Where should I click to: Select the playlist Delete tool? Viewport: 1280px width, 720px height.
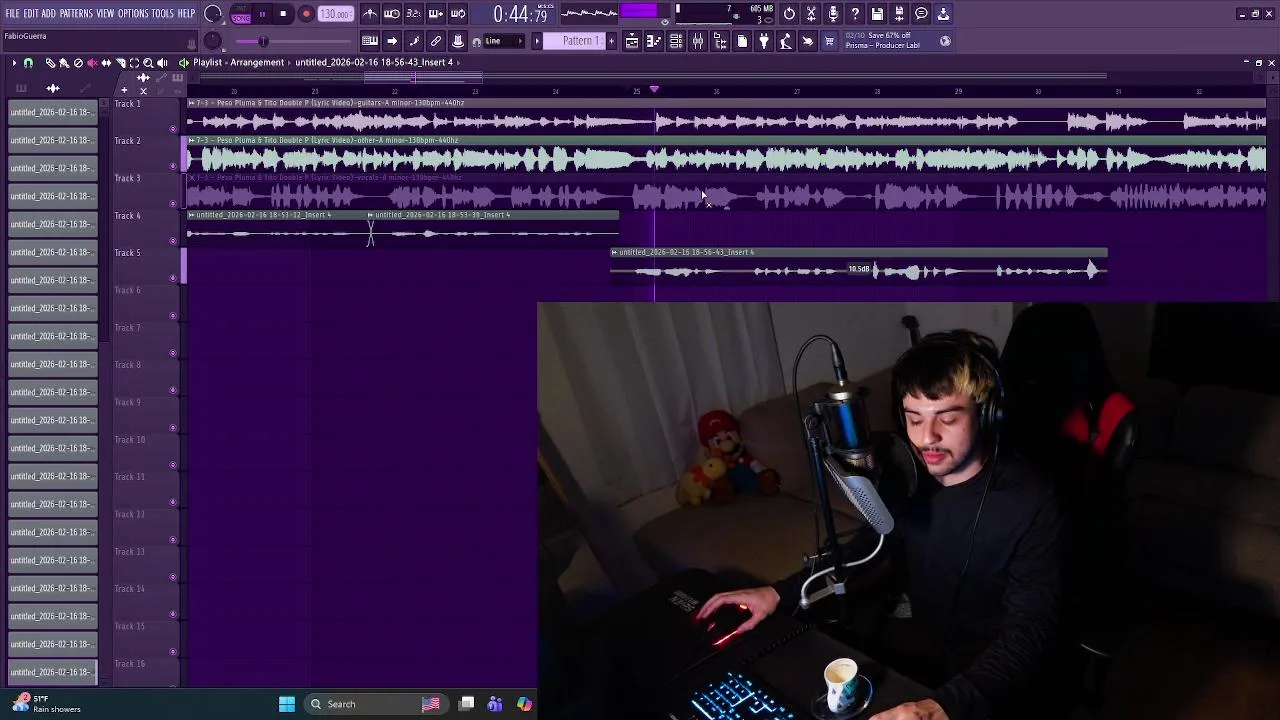click(x=78, y=63)
